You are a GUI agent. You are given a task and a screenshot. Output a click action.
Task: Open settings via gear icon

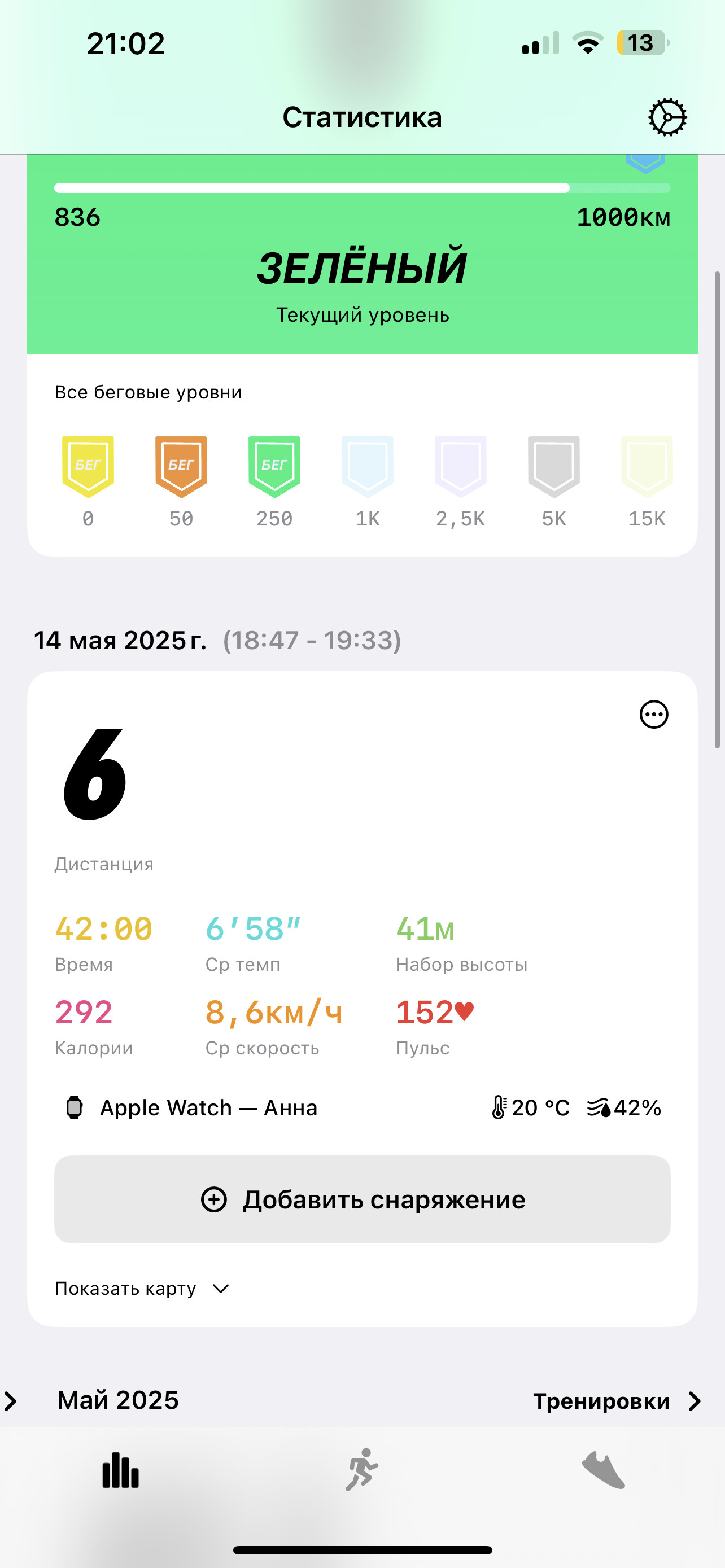pyautogui.click(x=667, y=117)
